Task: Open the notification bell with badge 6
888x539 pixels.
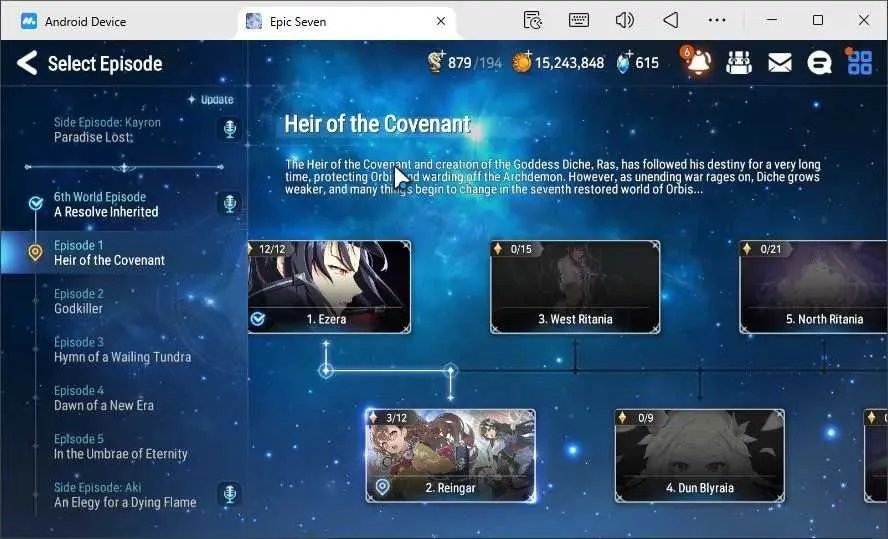Action: point(698,61)
